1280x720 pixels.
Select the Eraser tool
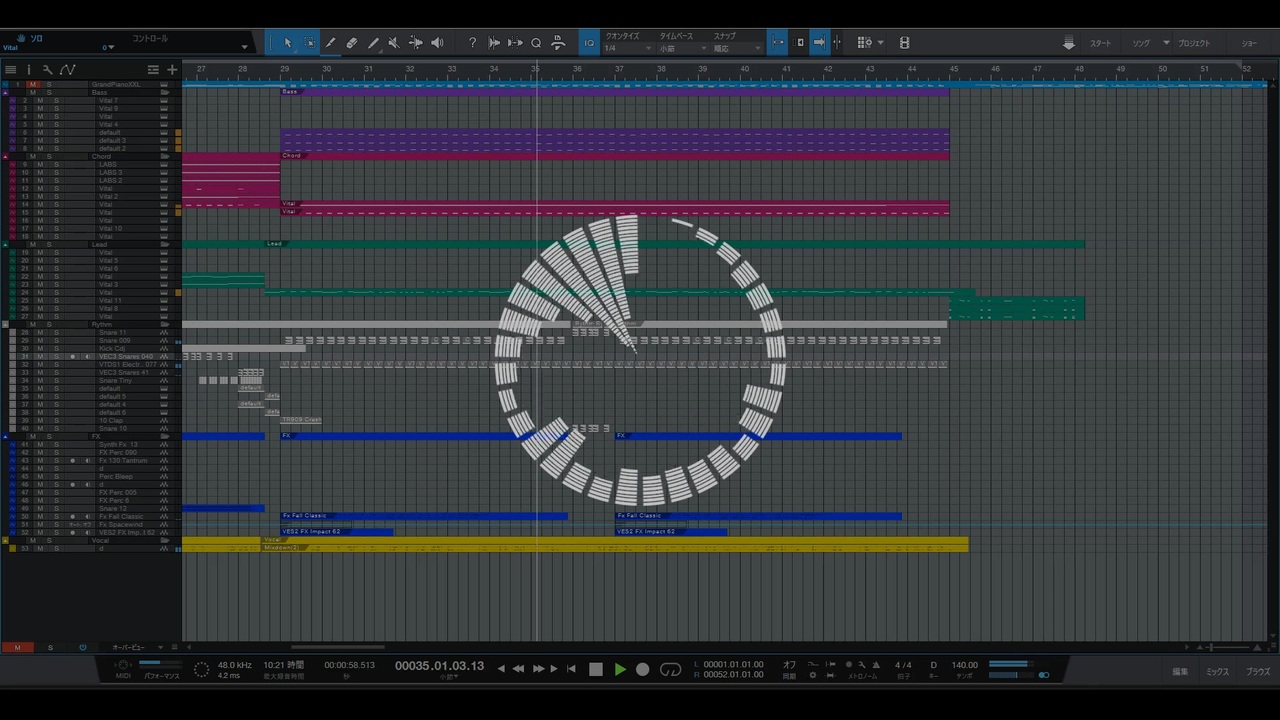[351, 43]
